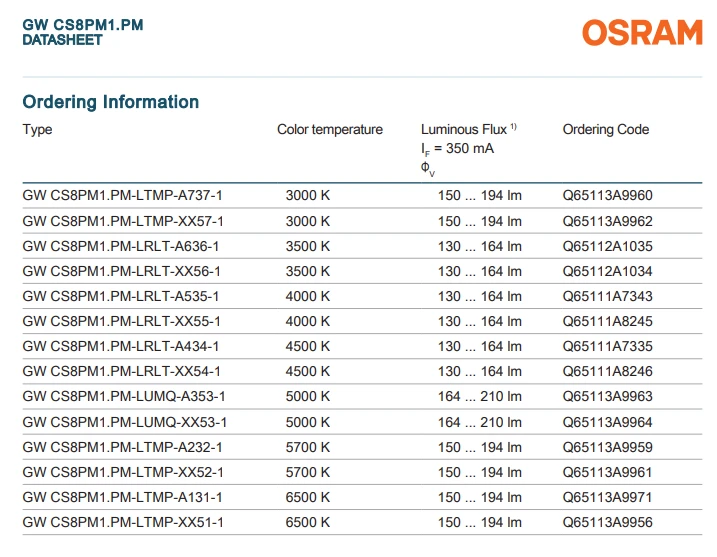Screen dimensions: 717x557
Task: Click the Ordering Information heading
Action: pyautogui.click(x=111, y=102)
